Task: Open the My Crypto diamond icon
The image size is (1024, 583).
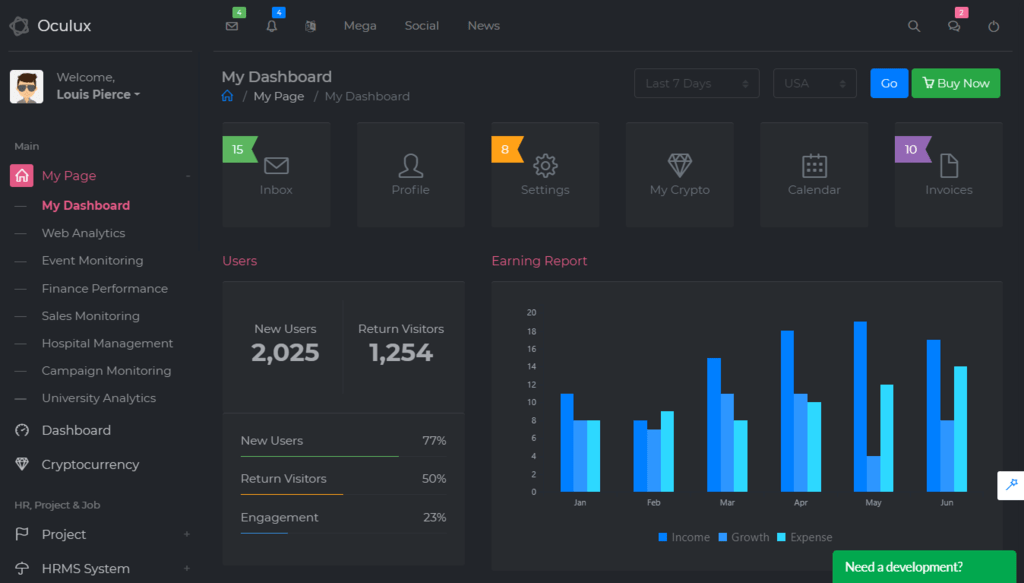Action: pos(679,164)
